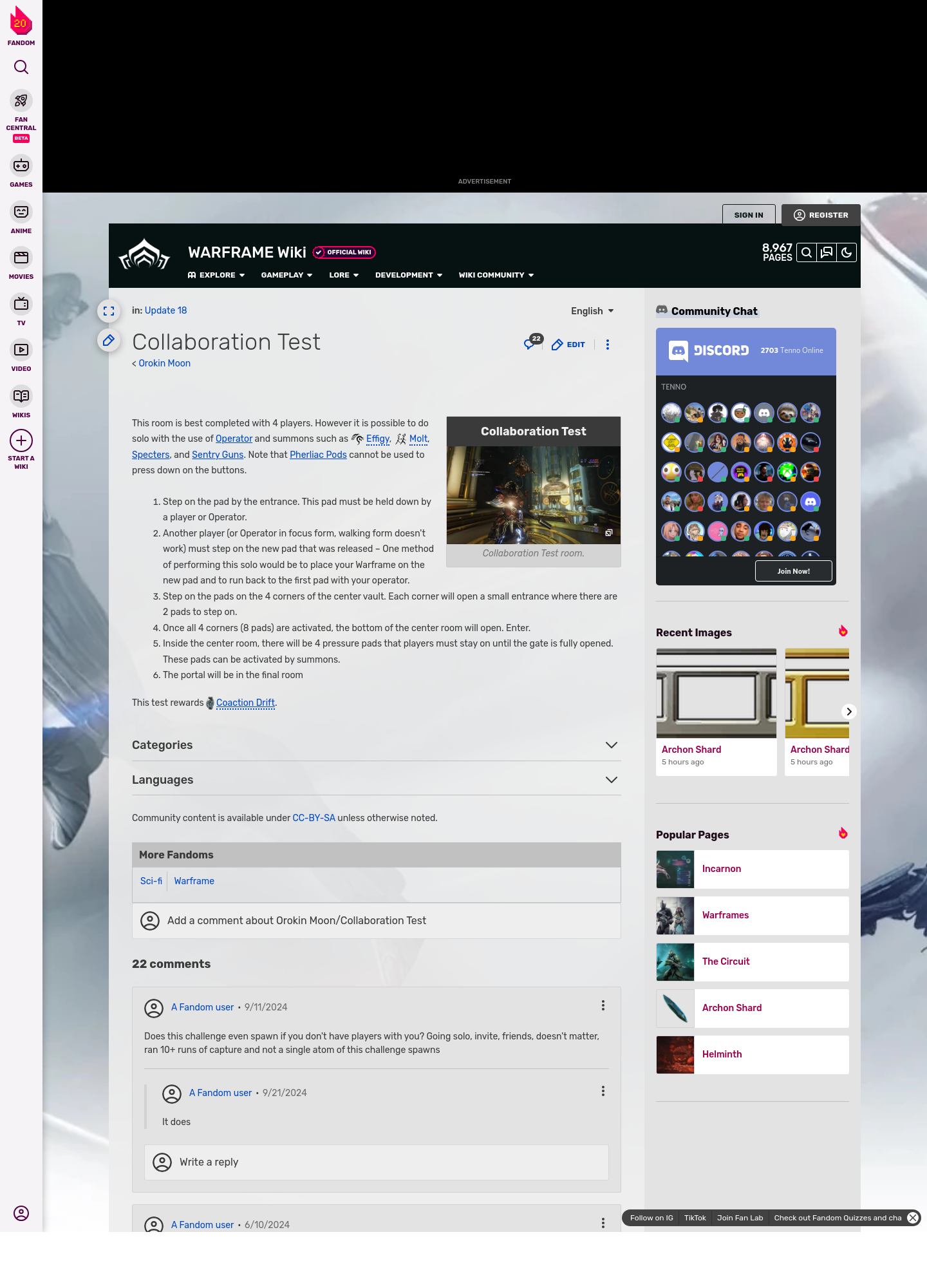
Task: Open the Update 18 category link
Action: (165, 310)
